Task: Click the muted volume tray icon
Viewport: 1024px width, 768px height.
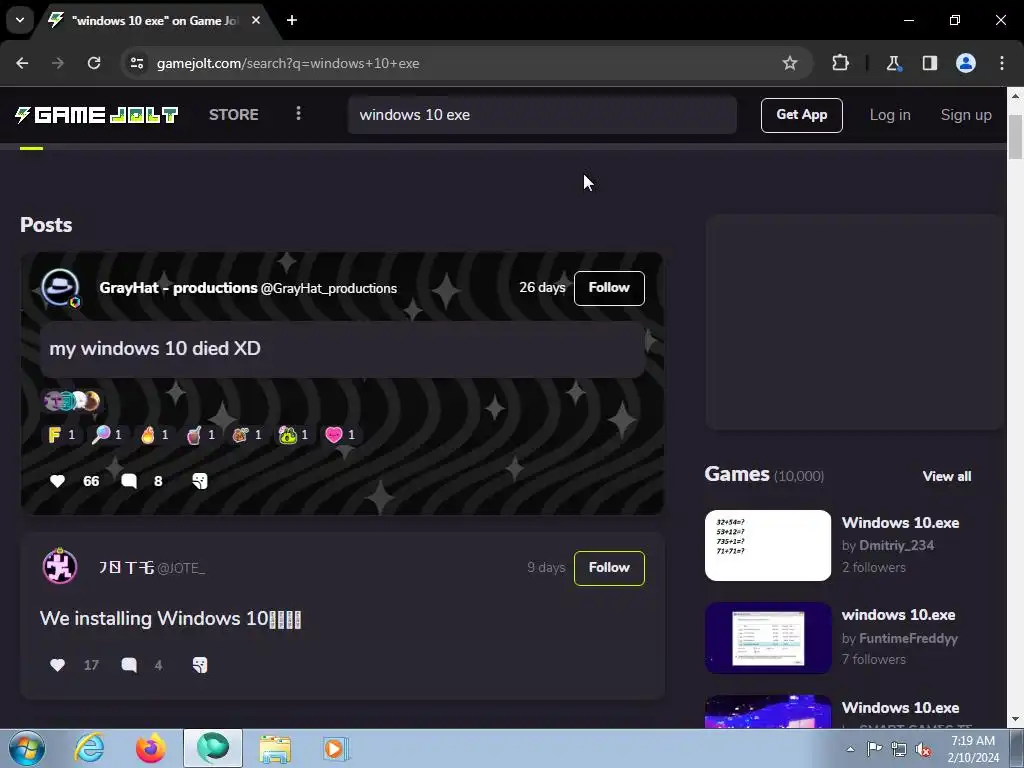Action: pos(923,749)
